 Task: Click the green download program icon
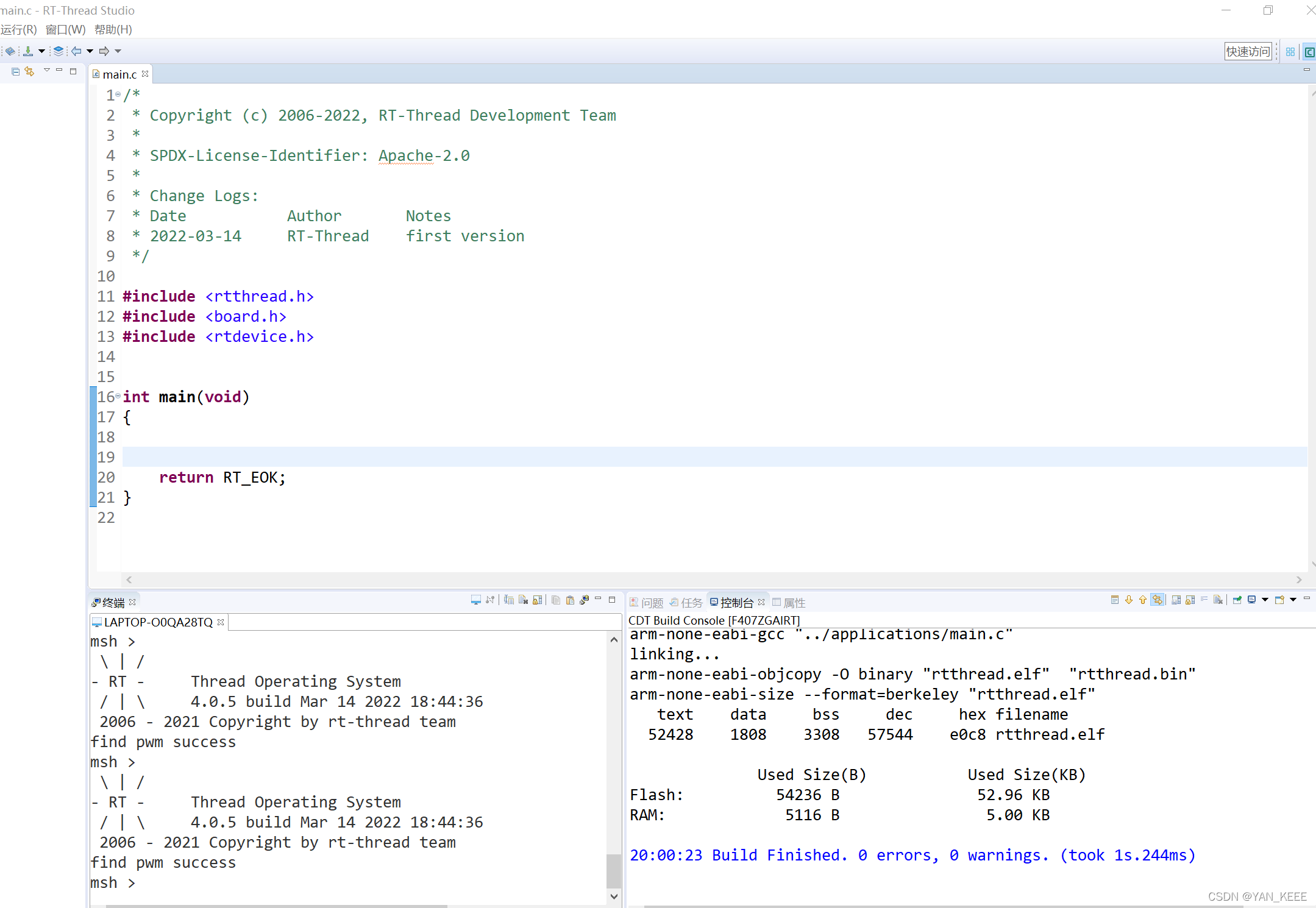[x=28, y=51]
